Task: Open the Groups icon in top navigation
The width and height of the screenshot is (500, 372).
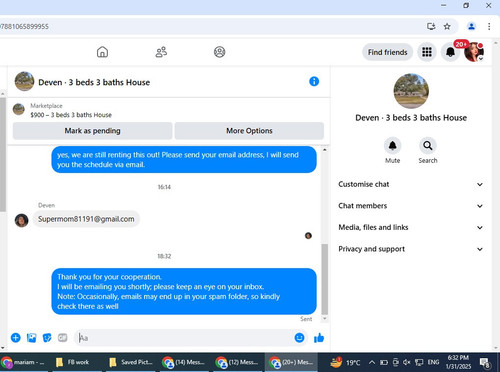Action: [x=219, y=52]
